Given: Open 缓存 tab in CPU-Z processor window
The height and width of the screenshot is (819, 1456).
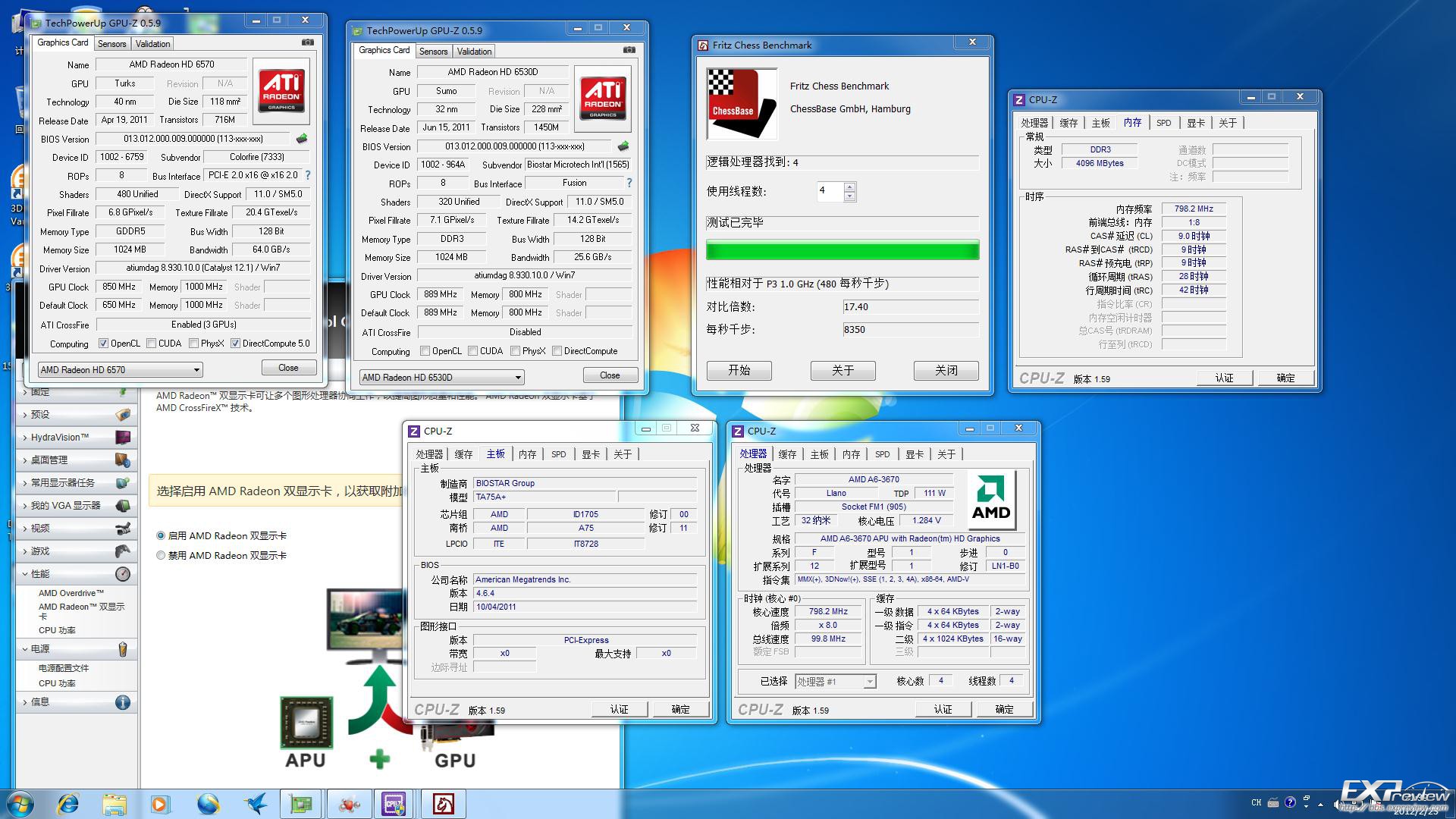Looking at the screenshot, I should click(787, 454).
